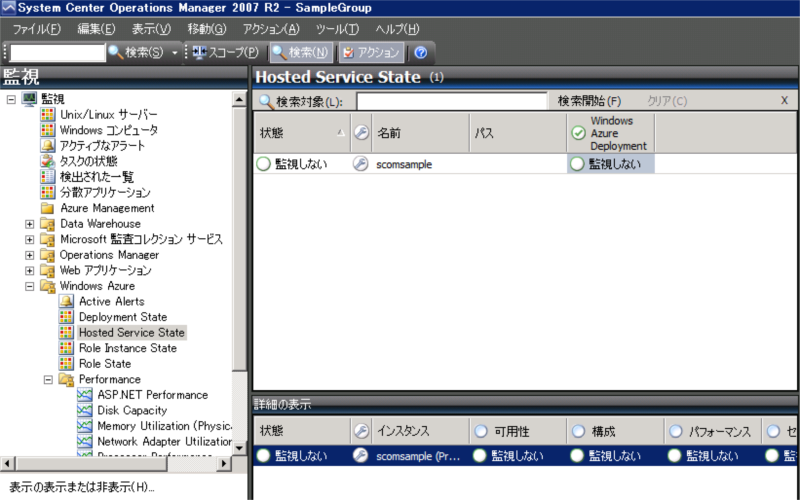
Task: Click the パフォーマンス column header
Action: coord(713,432)
